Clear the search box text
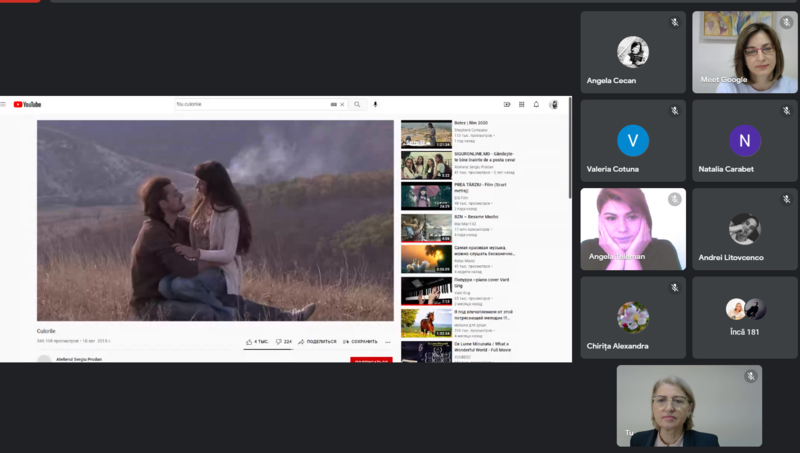 342,104
